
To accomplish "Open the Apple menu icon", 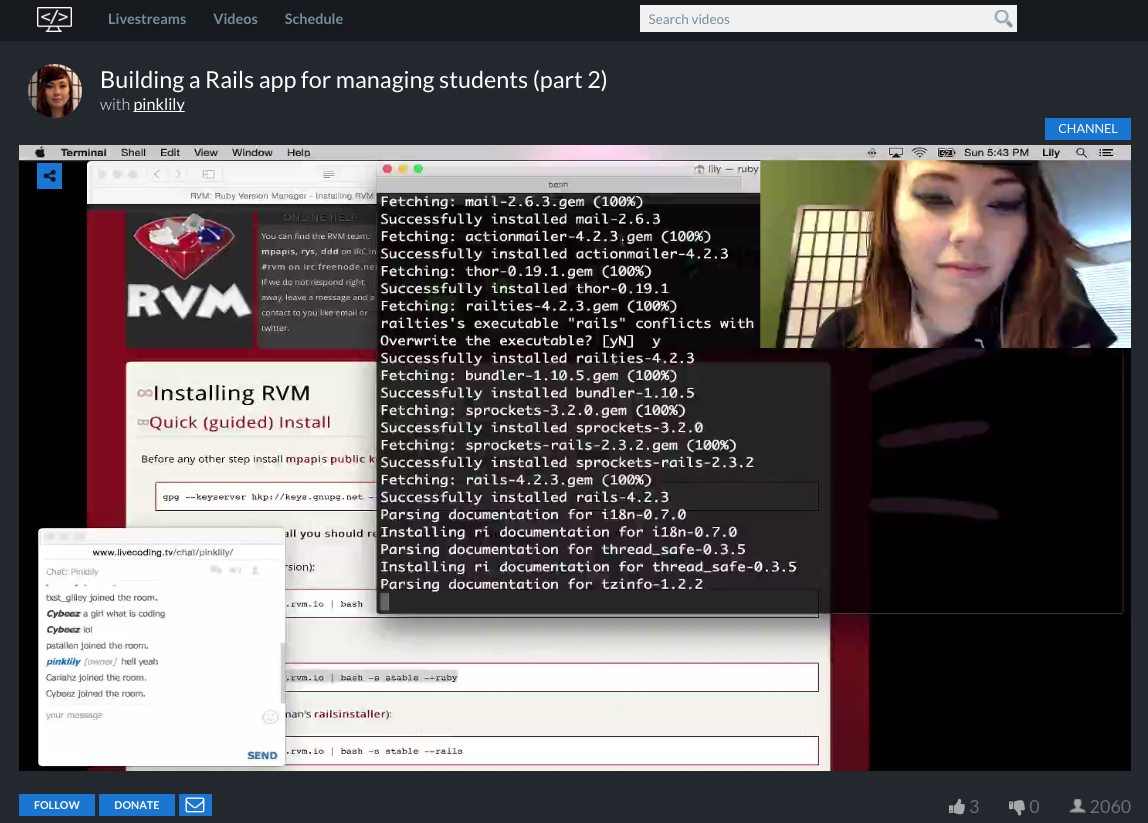I will tap(40, 152).
